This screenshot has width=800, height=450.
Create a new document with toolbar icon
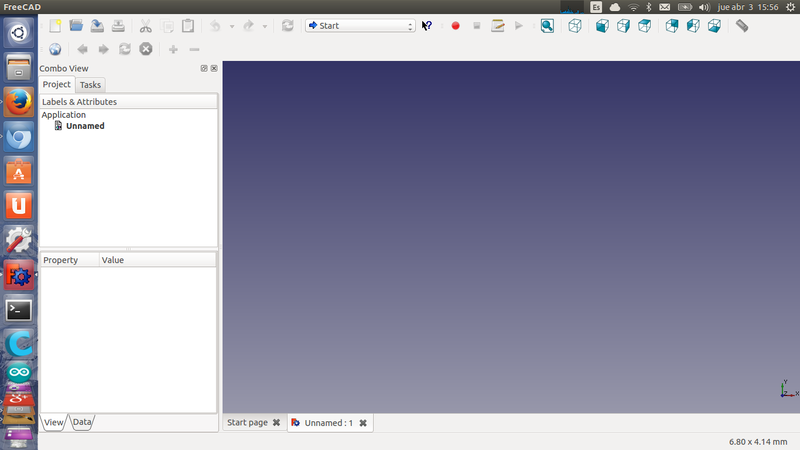(55, 26)
